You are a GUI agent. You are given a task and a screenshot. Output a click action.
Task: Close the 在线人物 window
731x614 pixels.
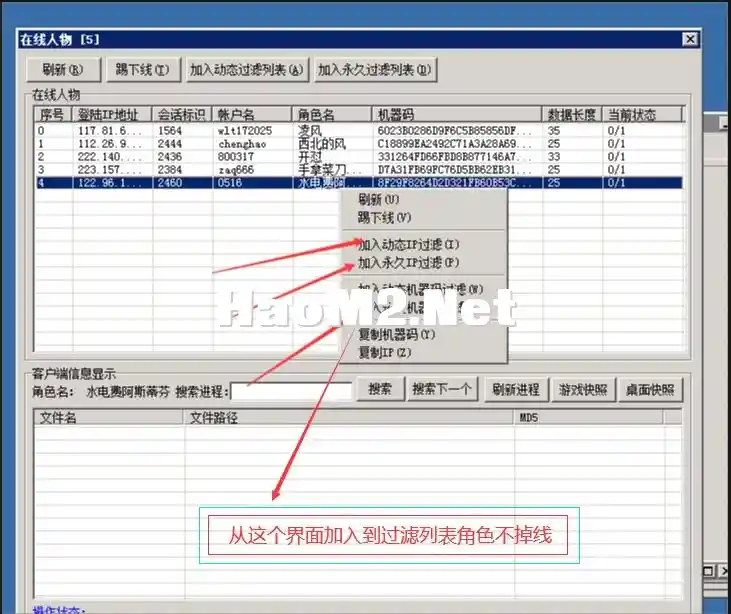click(x=690, y=39)
